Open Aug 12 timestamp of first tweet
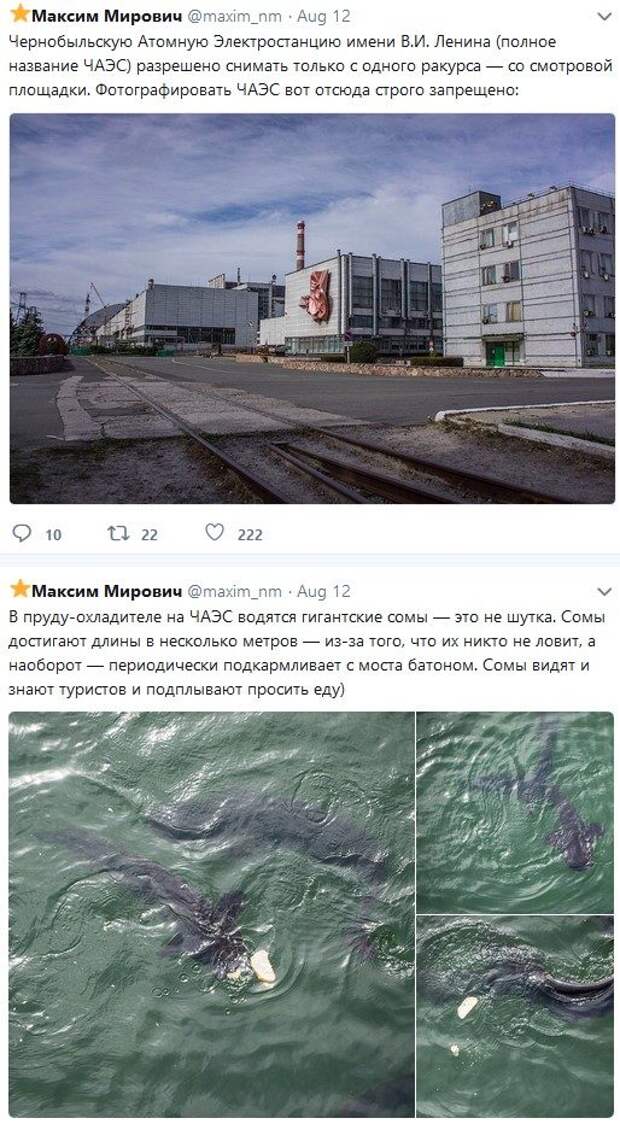 click(324, 16)
